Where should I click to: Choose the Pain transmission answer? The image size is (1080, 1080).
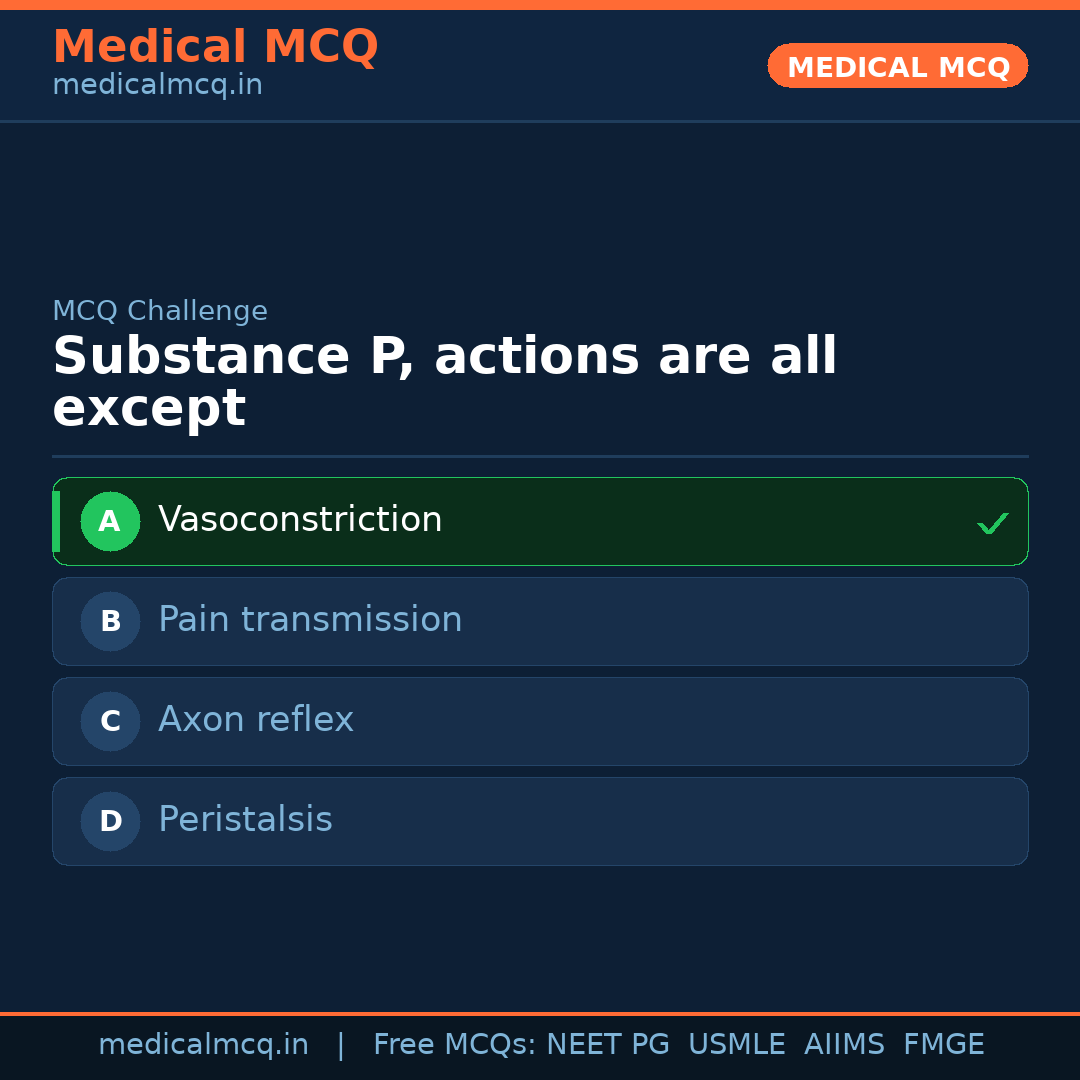click(x=310, y=620)
